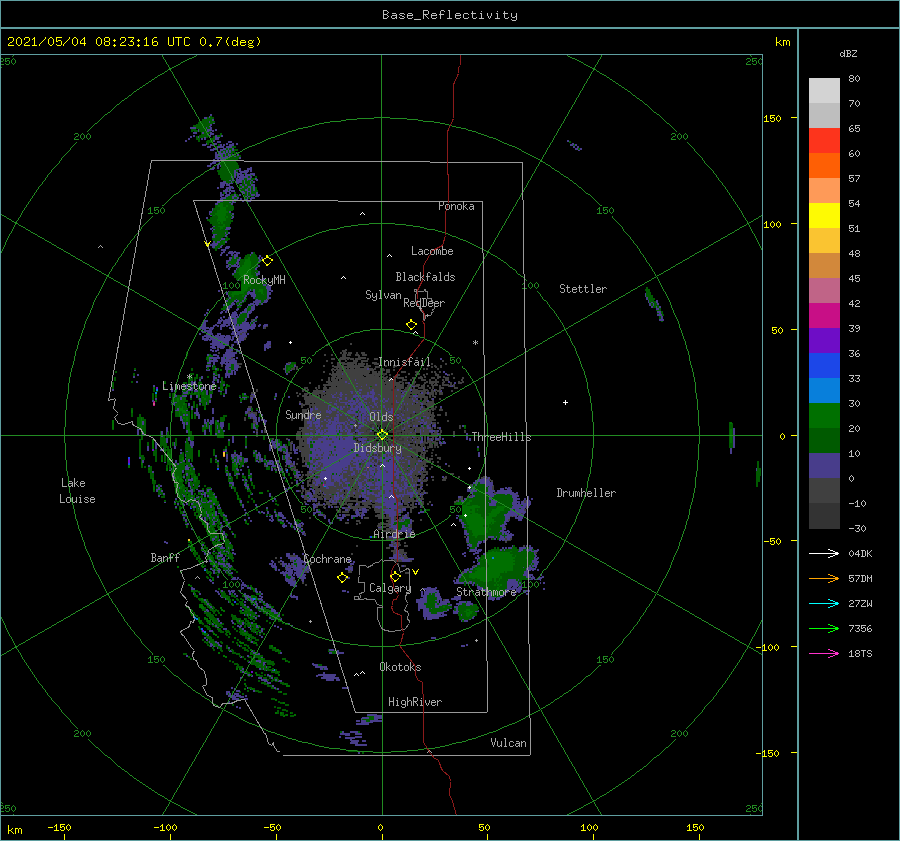Click the Limestone label

point(189,386)
